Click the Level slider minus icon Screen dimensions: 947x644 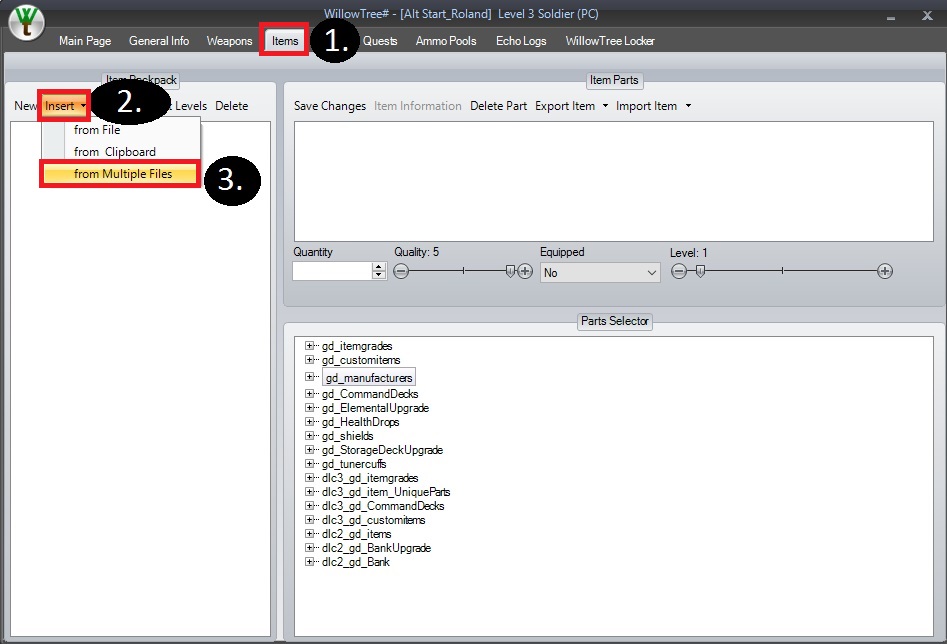coord(678,271)
